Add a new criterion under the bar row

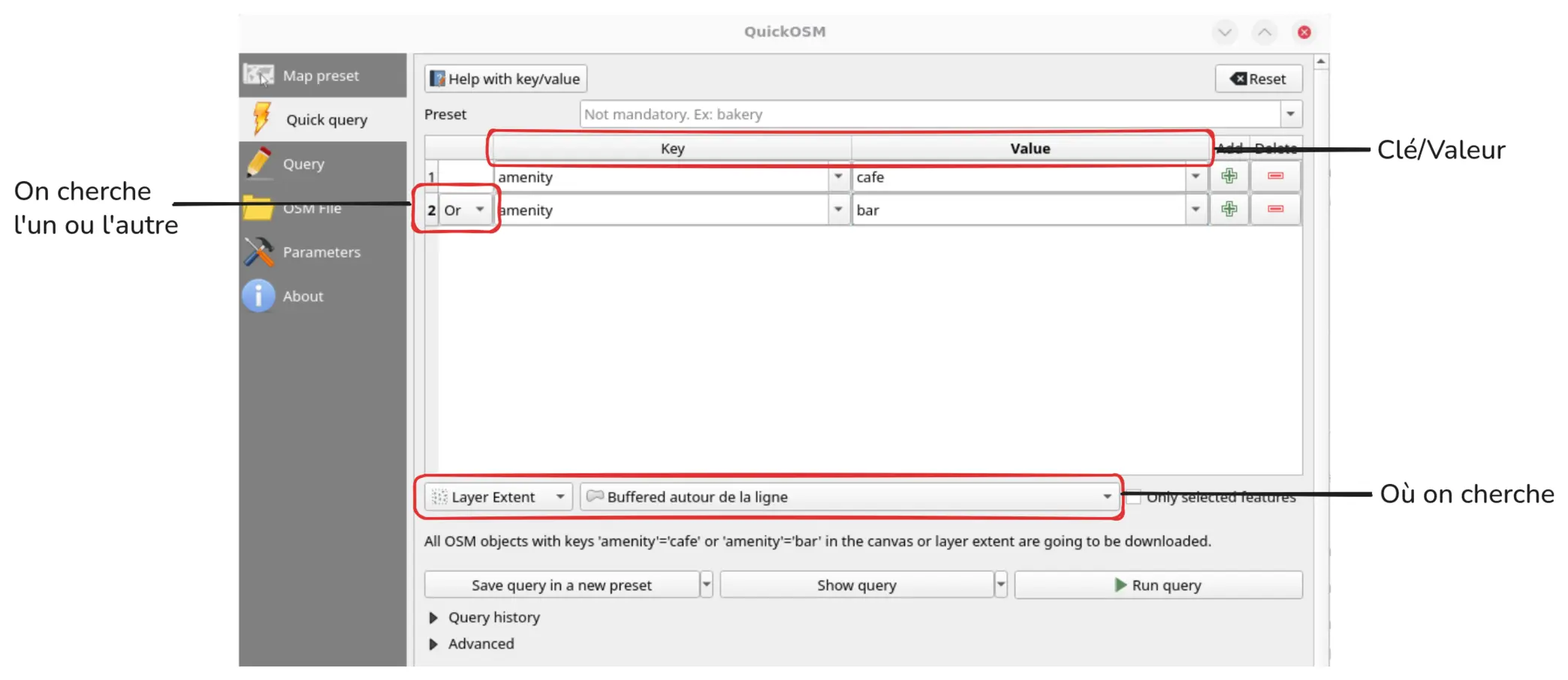(x=1229, y=209)
